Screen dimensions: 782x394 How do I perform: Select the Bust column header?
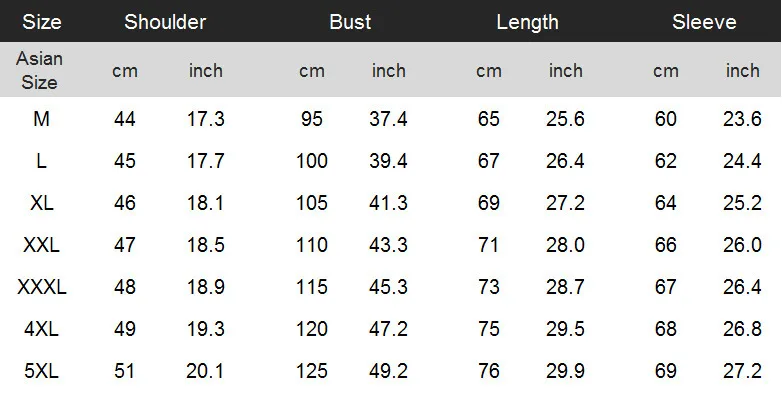(x=350, y=22)
